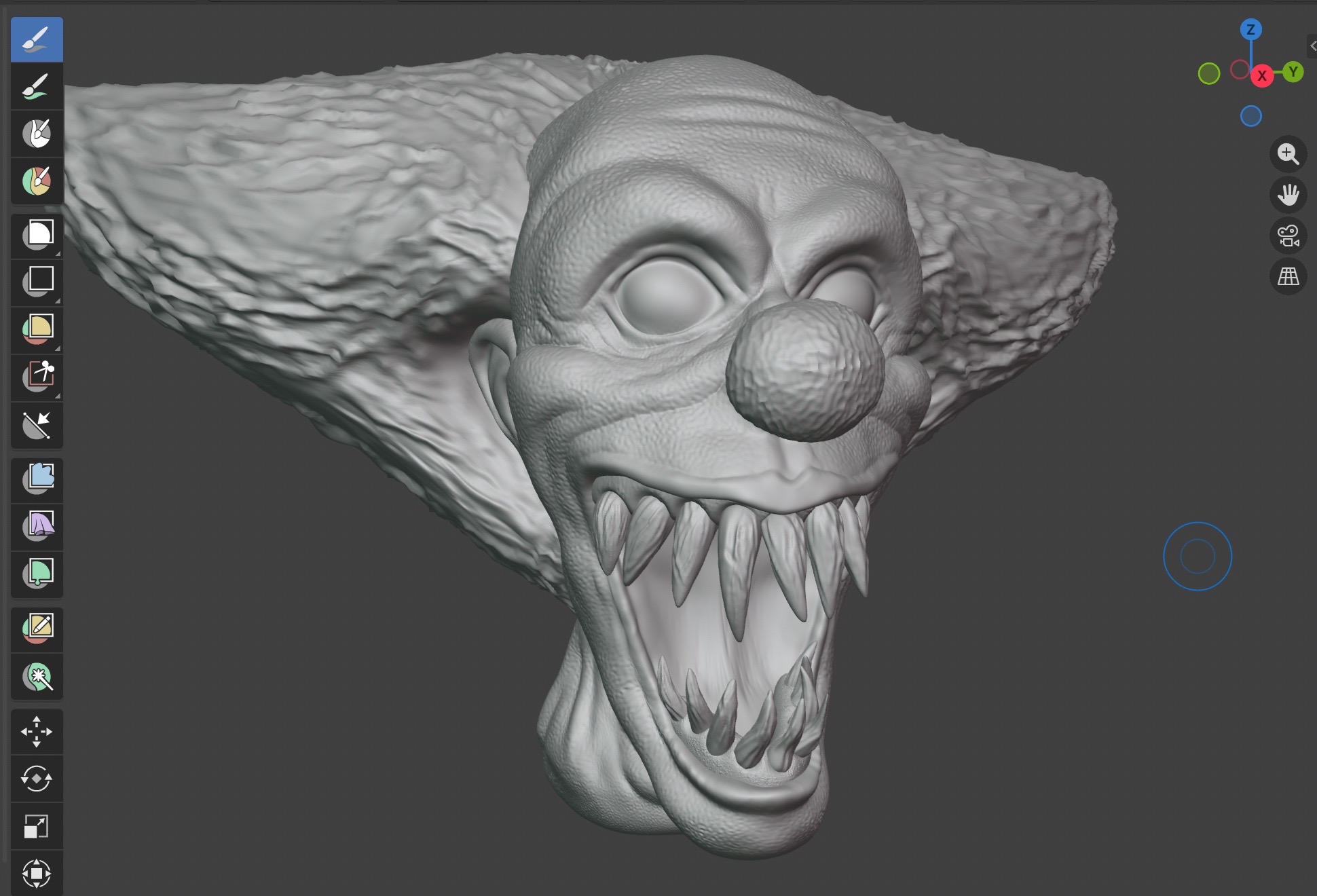Select the Rotate transform tool

(37, 779)
